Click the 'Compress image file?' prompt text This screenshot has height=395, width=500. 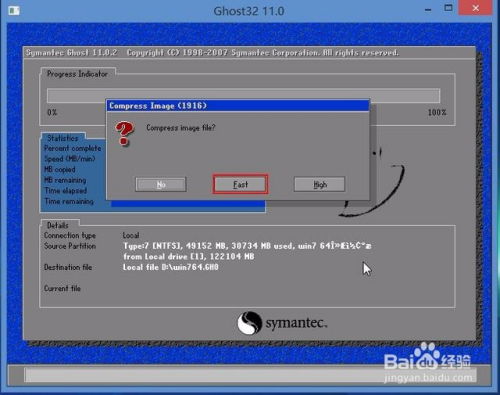click(181, 128)
